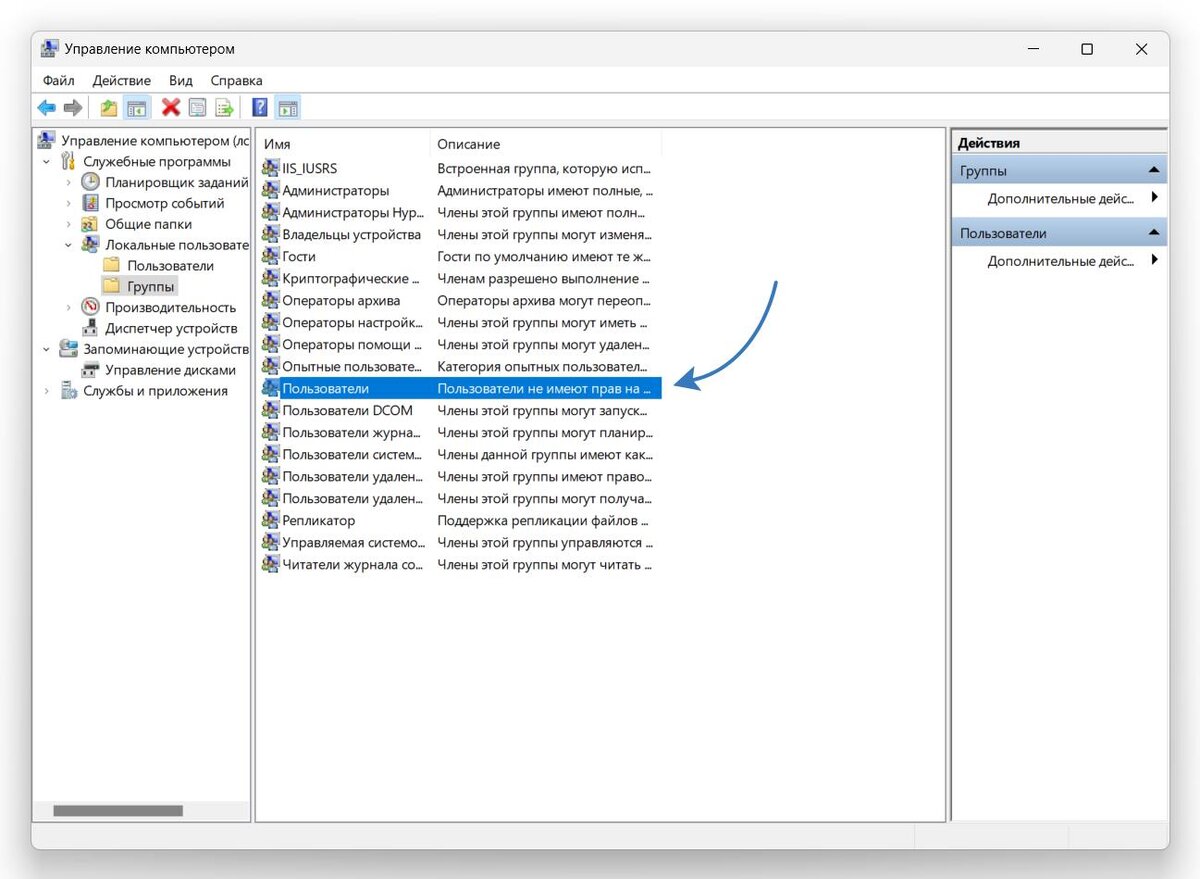
Task: Click the blue question mark Help icon
Action: [260, 108]
